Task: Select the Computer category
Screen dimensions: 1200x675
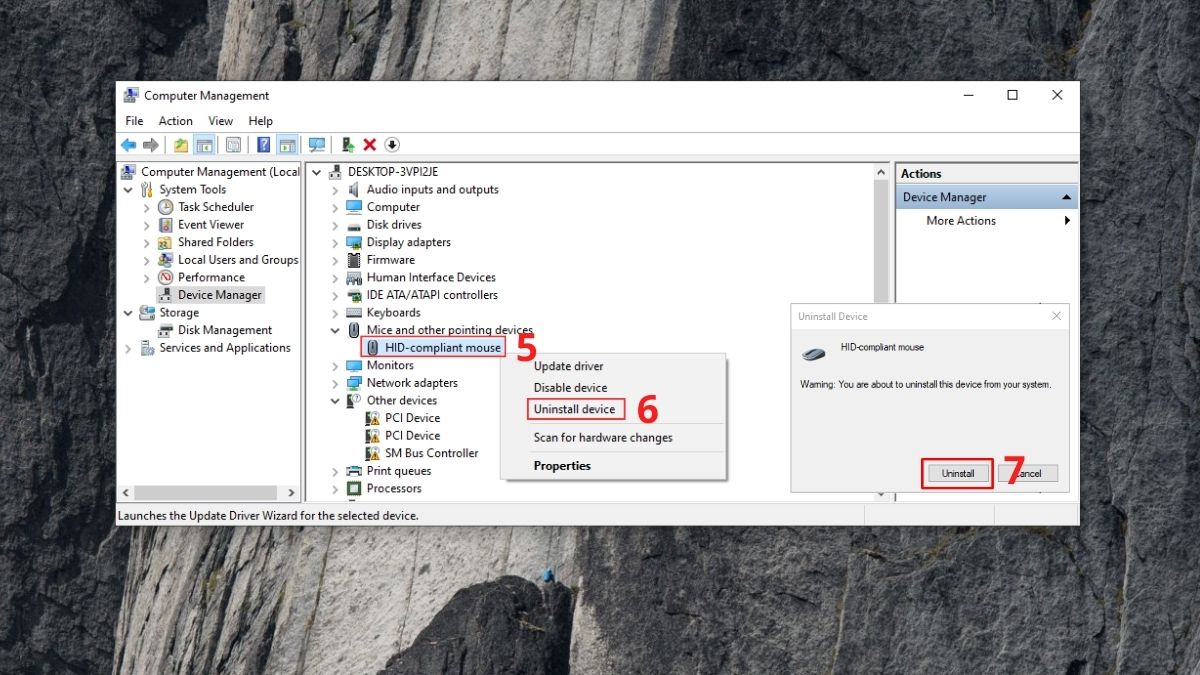Action: (393, 207)
